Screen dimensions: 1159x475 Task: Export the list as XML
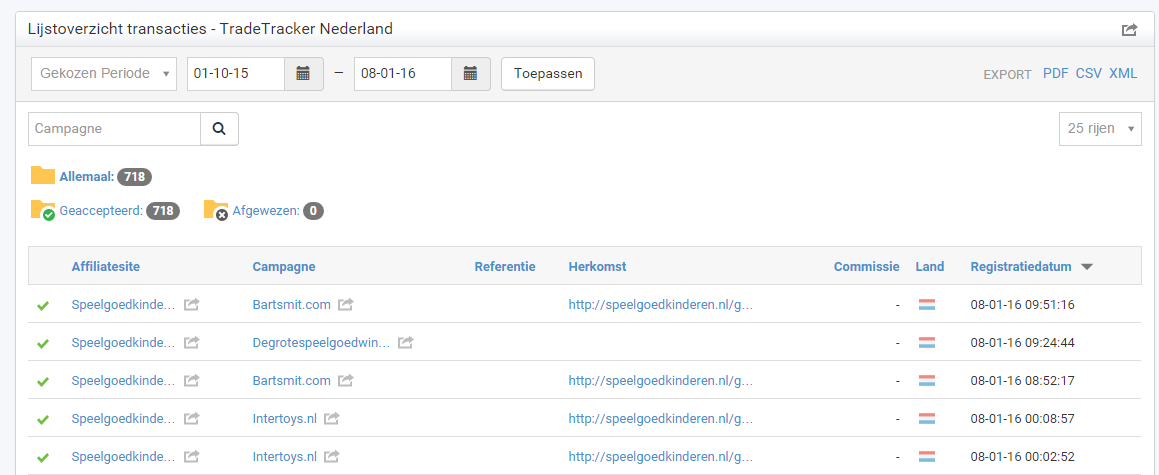(x=1124, y=73)
